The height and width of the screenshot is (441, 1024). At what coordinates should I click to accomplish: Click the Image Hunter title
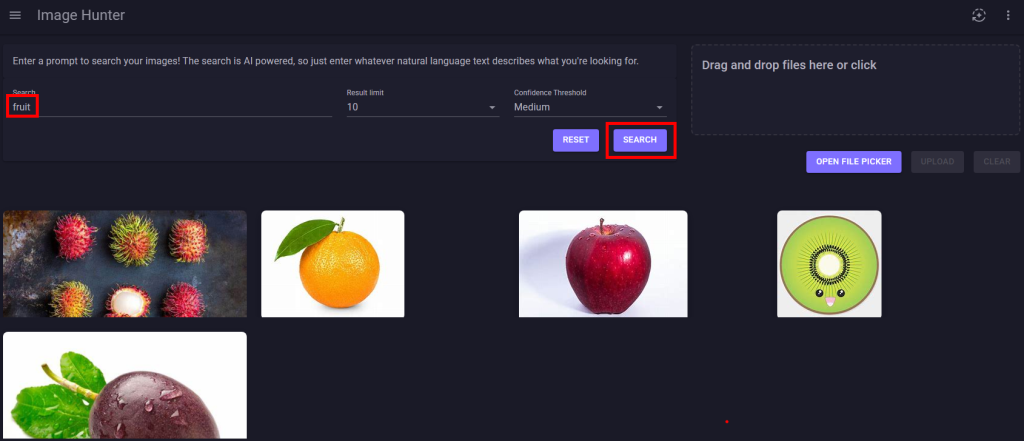point(81,15)
